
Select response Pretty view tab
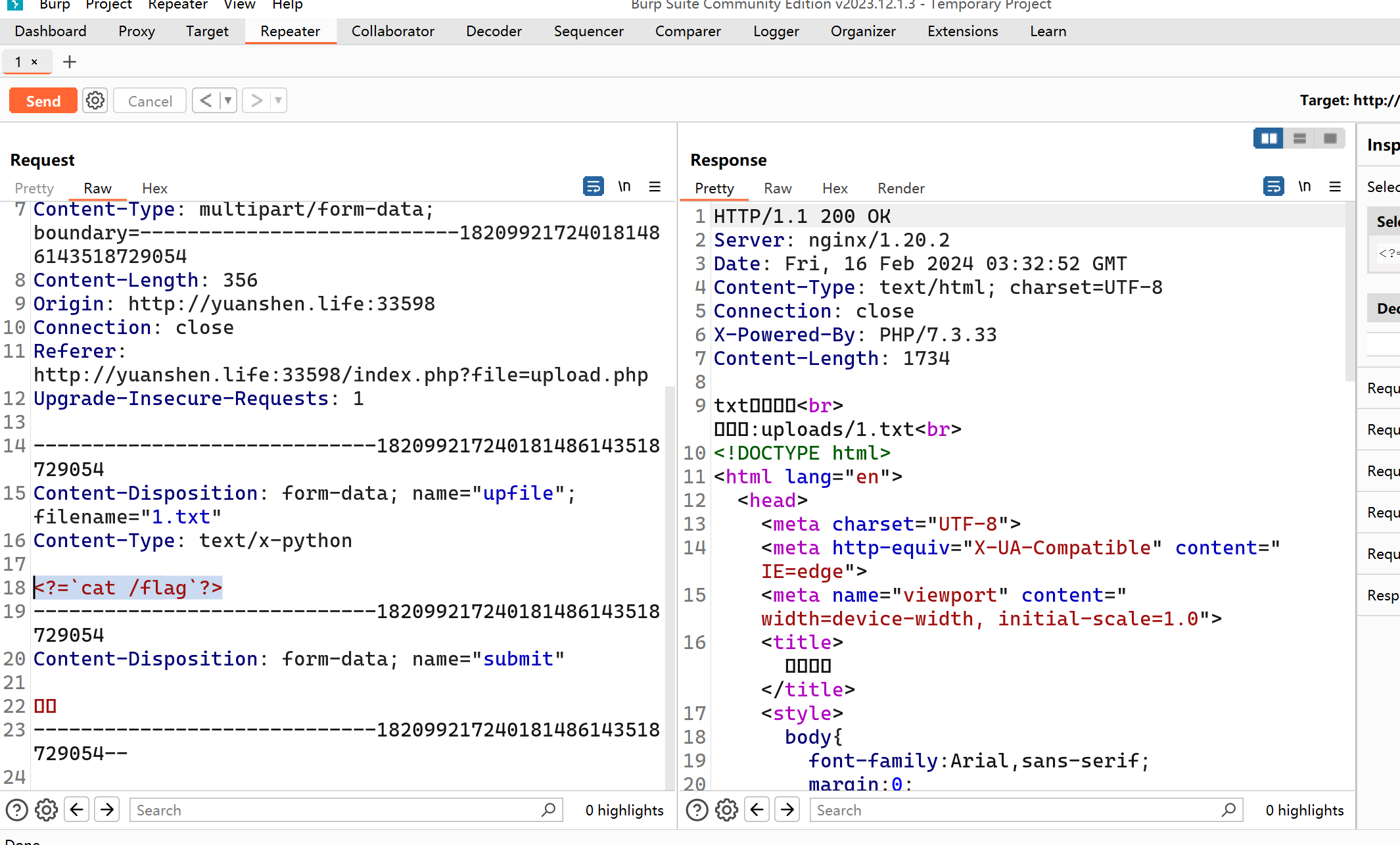click(x=714, y=188)
